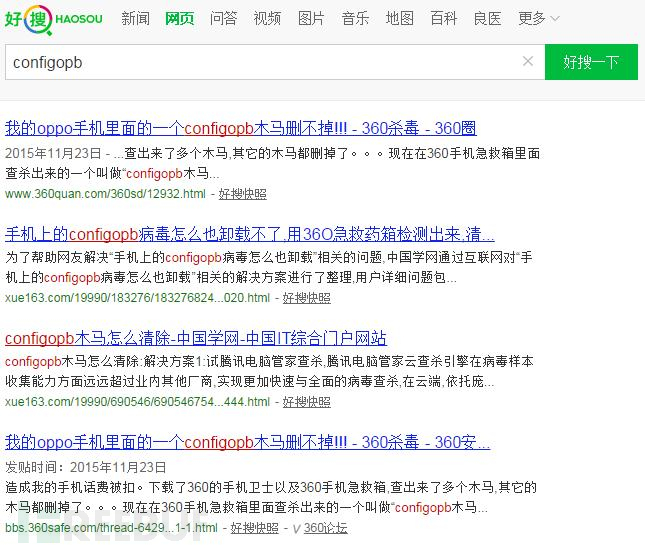645x550 pixels.
Task: Open 好搜快照 for xue163.com 183276824 result
Action: 306,298
